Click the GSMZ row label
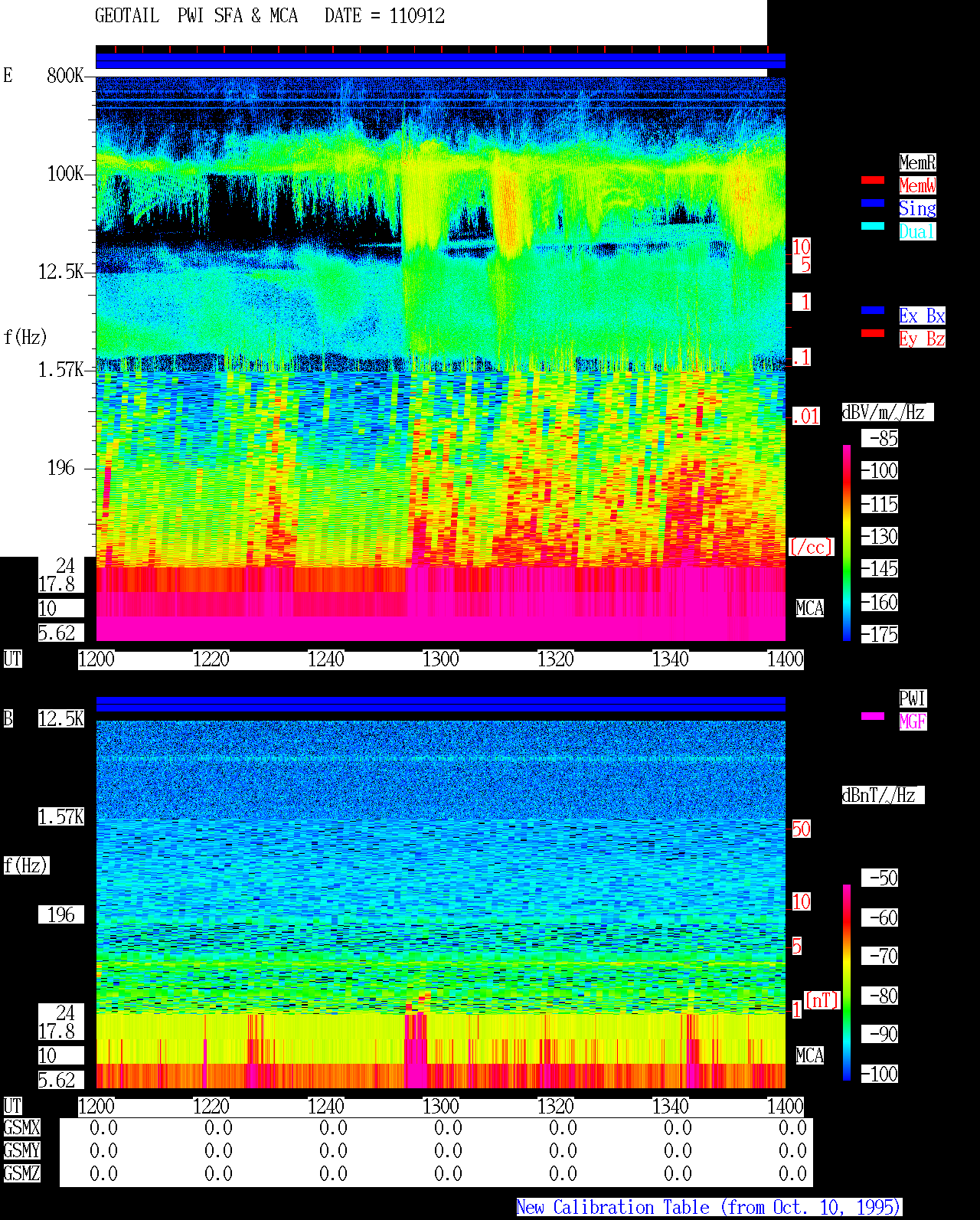 [21, 1173]
